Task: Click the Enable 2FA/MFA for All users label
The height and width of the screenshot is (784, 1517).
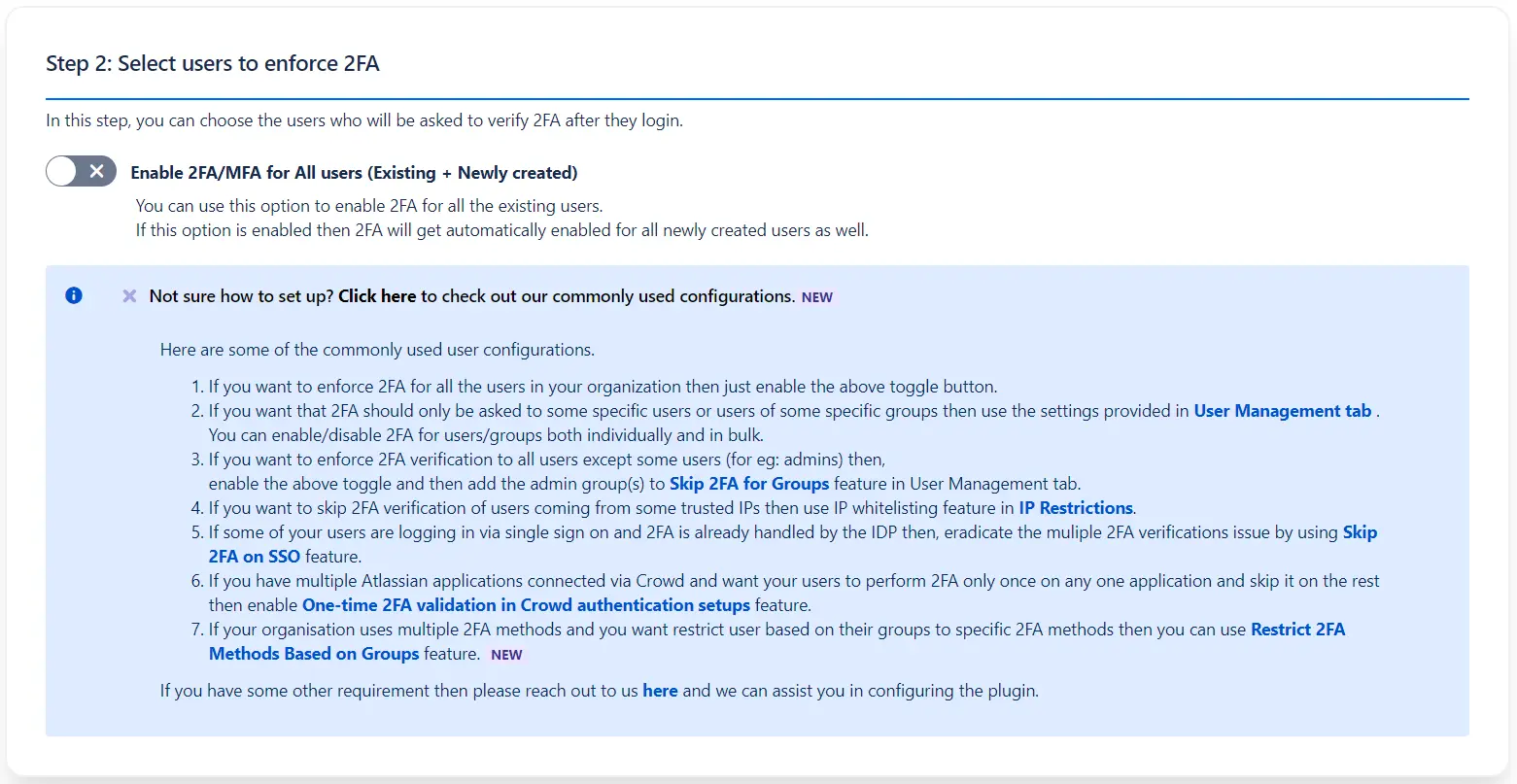Action: point(354,173)
